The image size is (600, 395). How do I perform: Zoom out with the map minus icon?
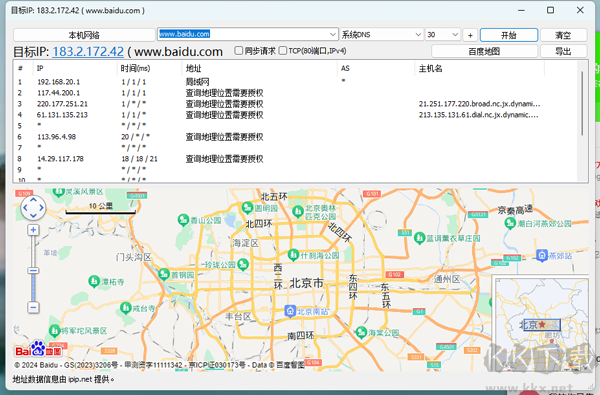tap(33, 307)
